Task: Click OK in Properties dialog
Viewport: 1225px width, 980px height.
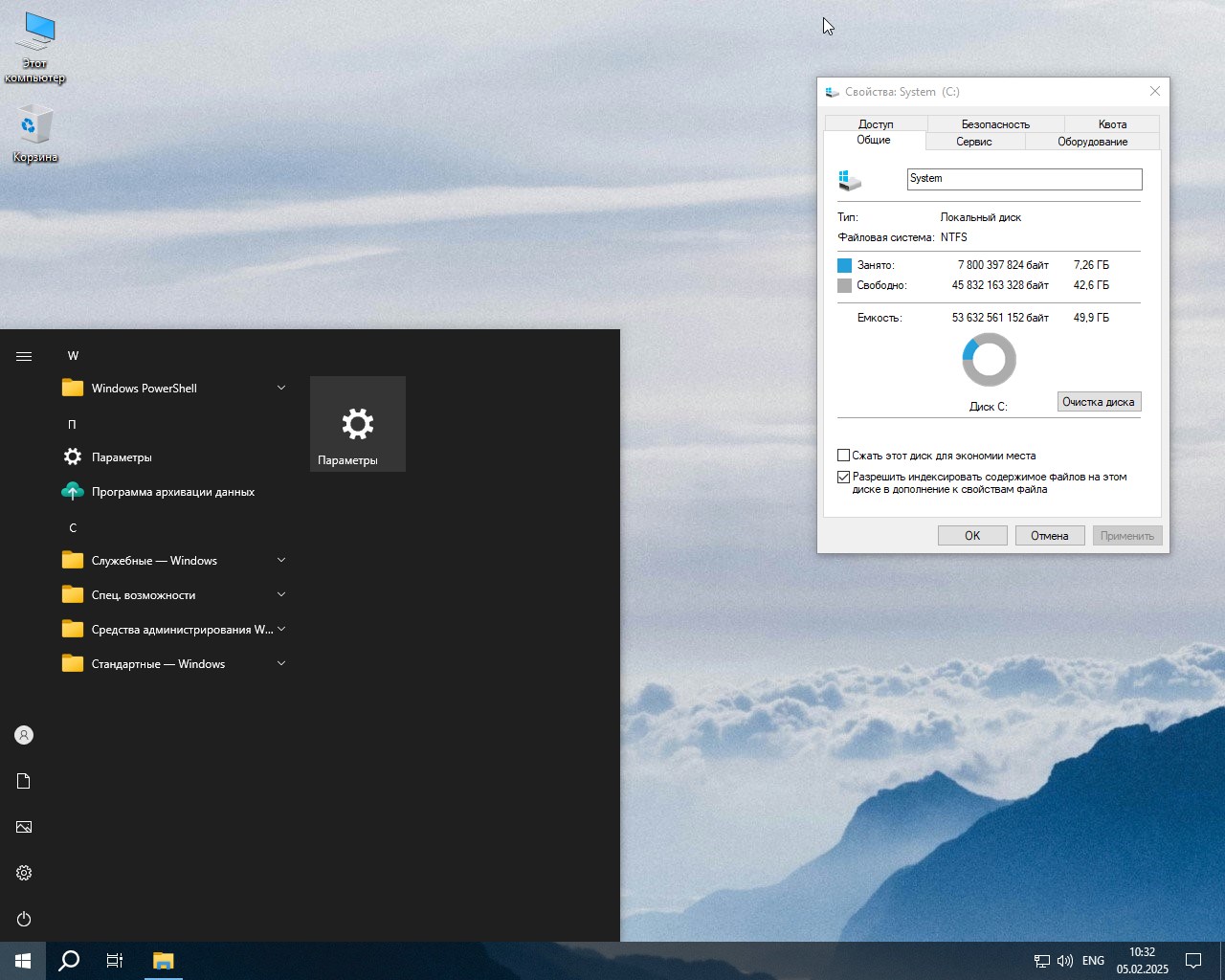Action: pos(972,536)
